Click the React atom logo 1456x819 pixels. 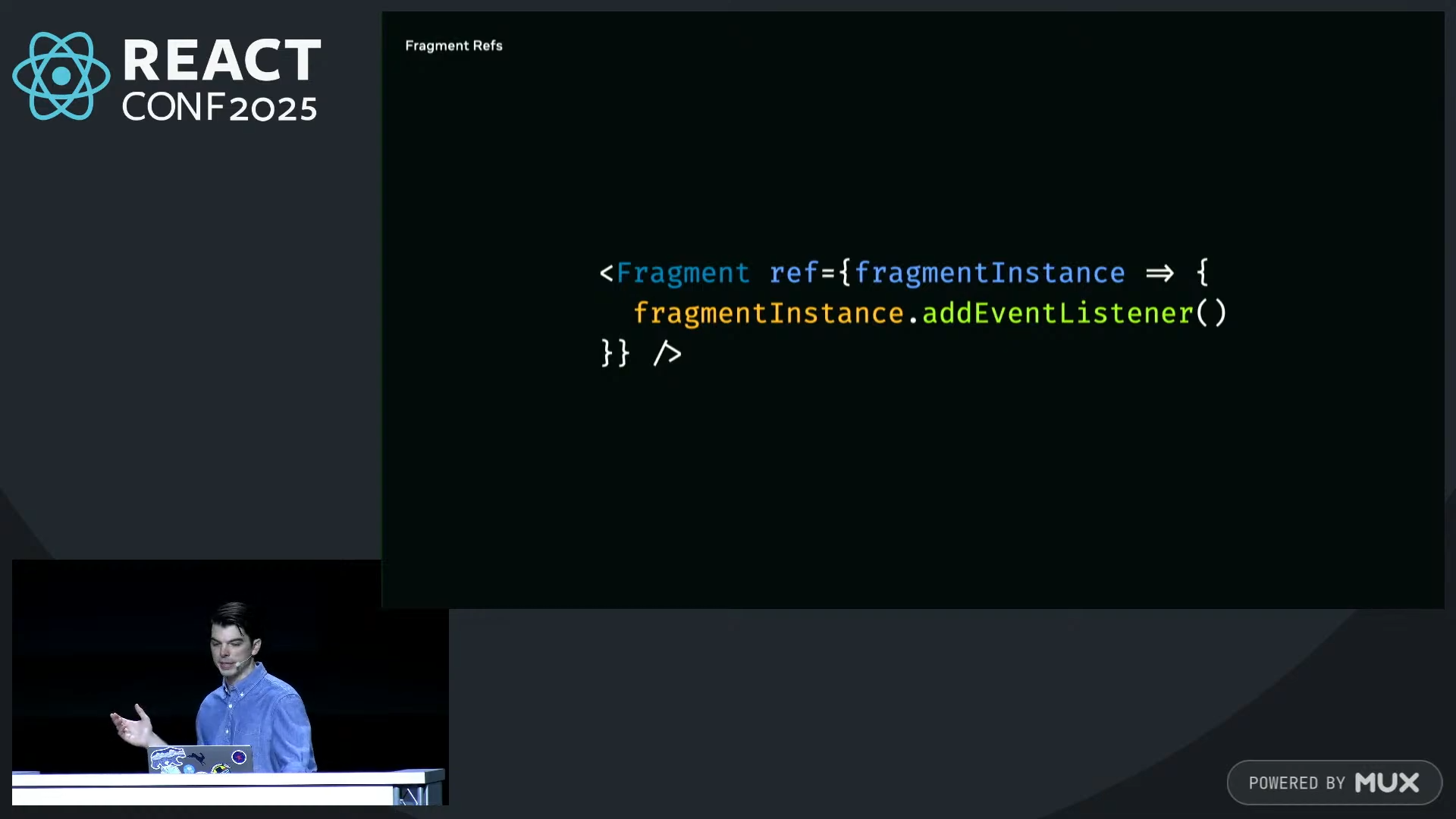point(61,76)
